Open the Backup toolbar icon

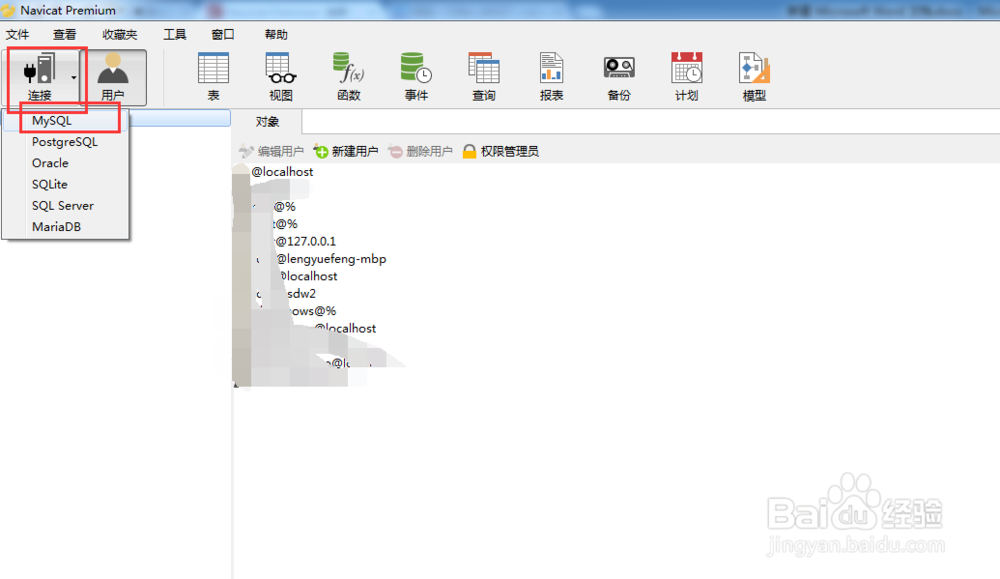pos(619,77)
